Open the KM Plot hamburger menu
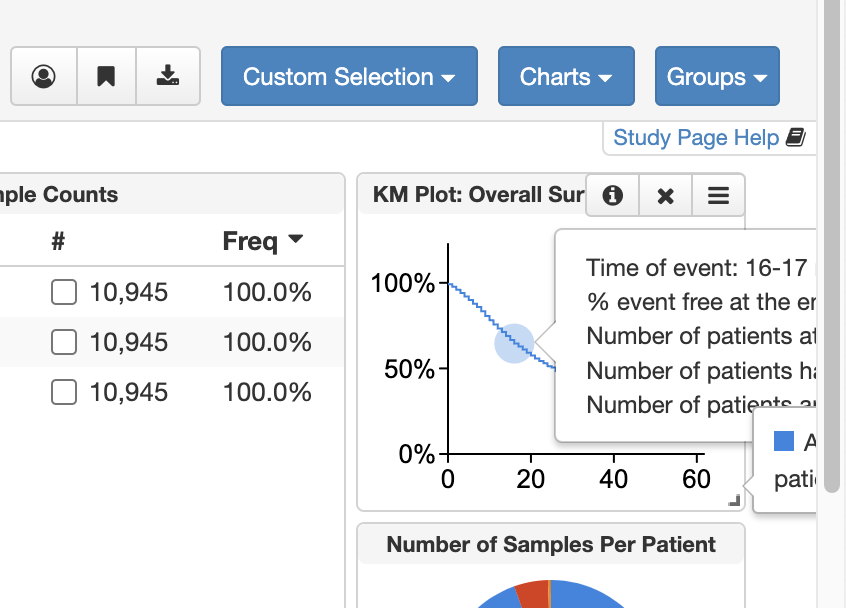846x608 pixels. click(x=718, y=195)
